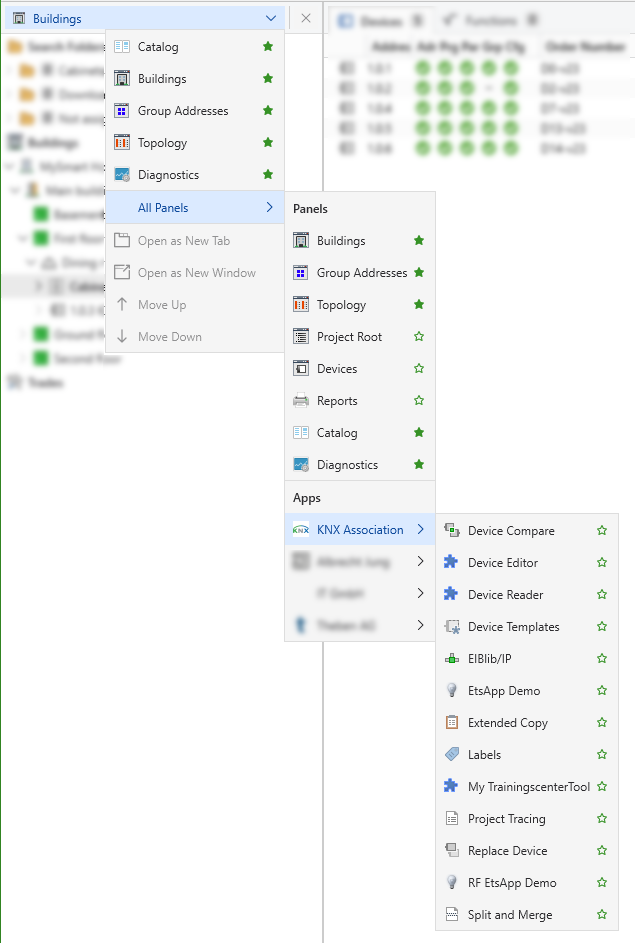Image resolution: width=635 pixels, height=943 pixels.
Task: Click the Replace Device icon
Action: pyautogui.click(x=452, y=850)
